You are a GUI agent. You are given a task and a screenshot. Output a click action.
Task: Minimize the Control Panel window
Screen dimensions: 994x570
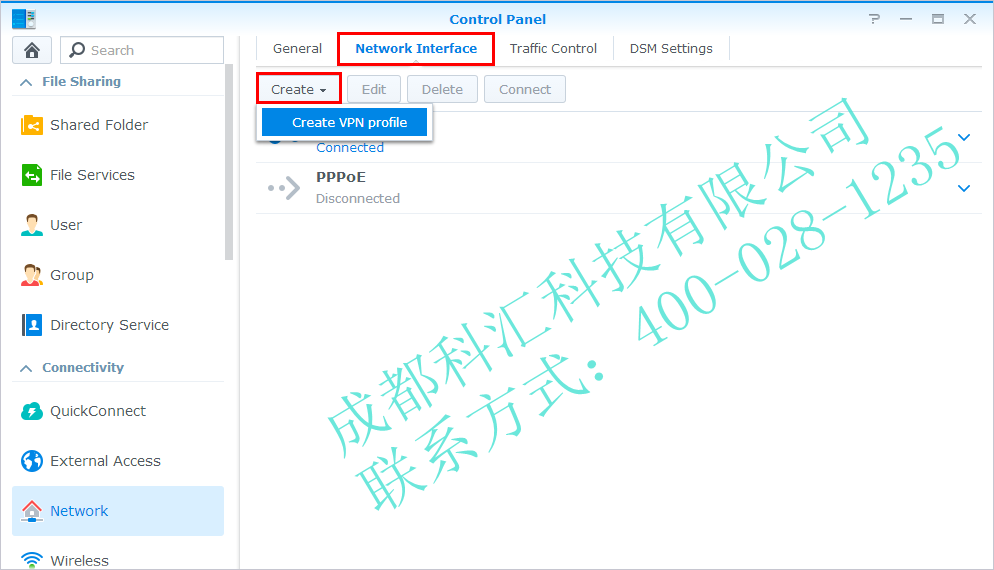click(906, 19)
